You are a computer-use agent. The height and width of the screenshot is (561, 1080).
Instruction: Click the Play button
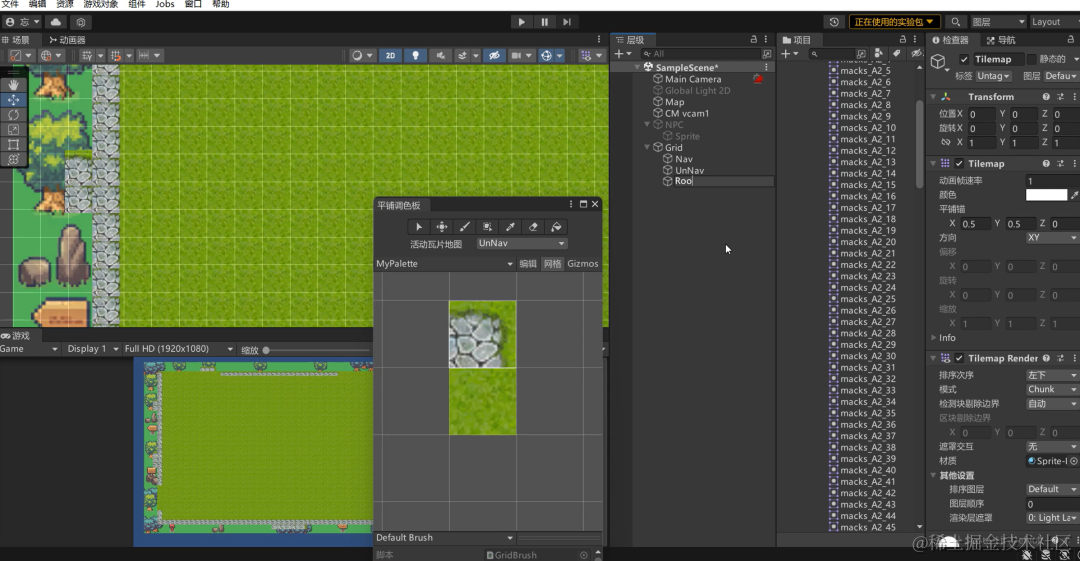coord(521,22)
